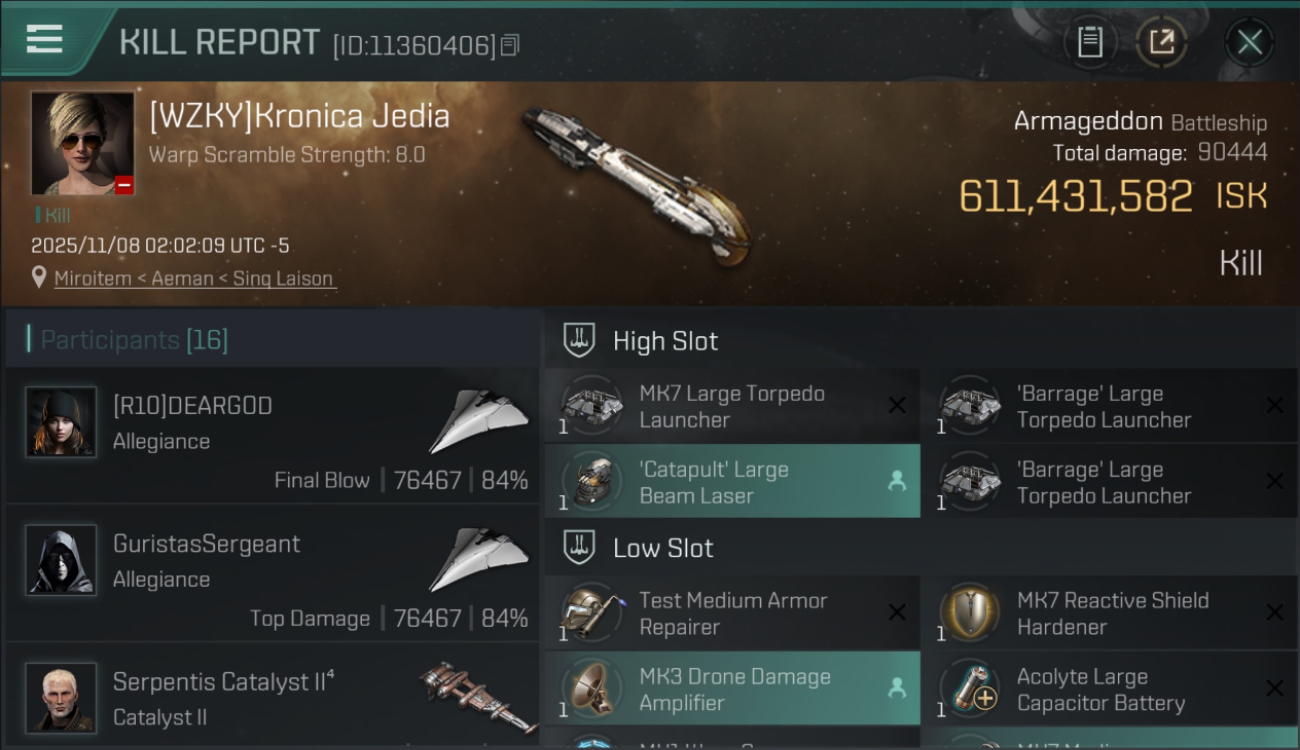1300x750 pixels.
Task: Copy the kill report ID icon
Action: [x=510, y=45]
